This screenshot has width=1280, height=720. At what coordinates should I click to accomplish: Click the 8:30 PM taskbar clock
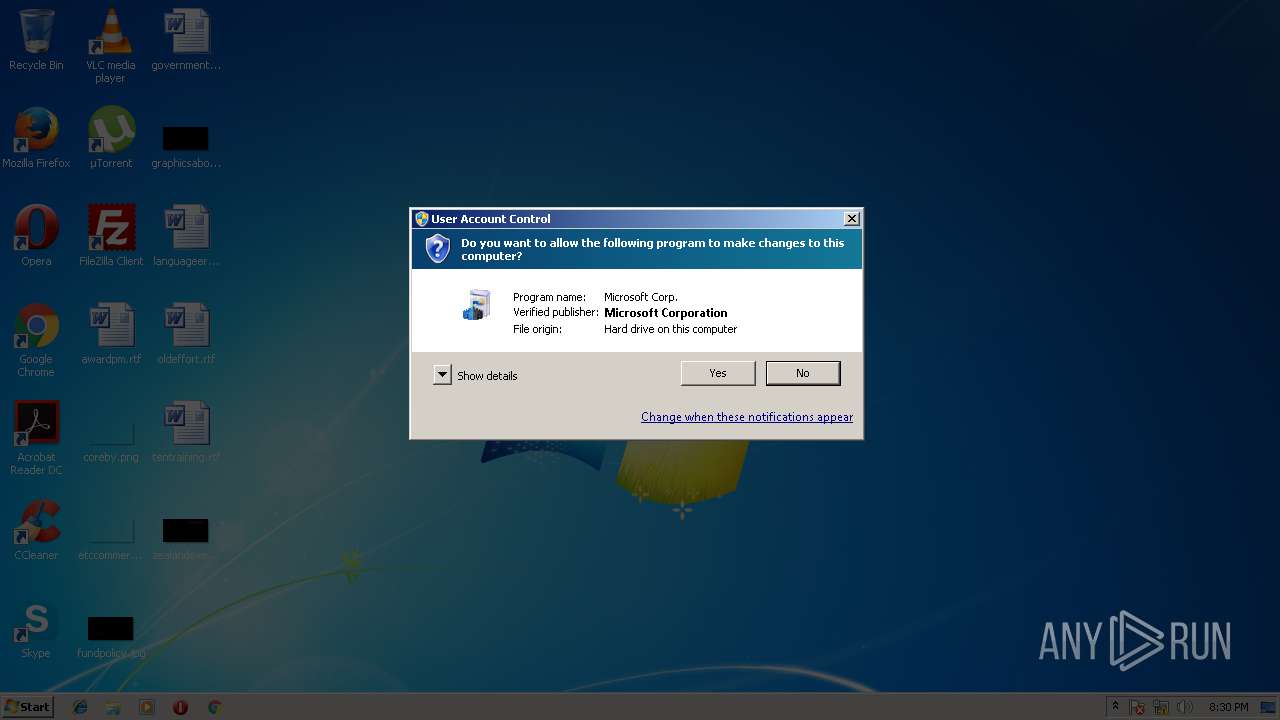click(x=1228, y=707)
